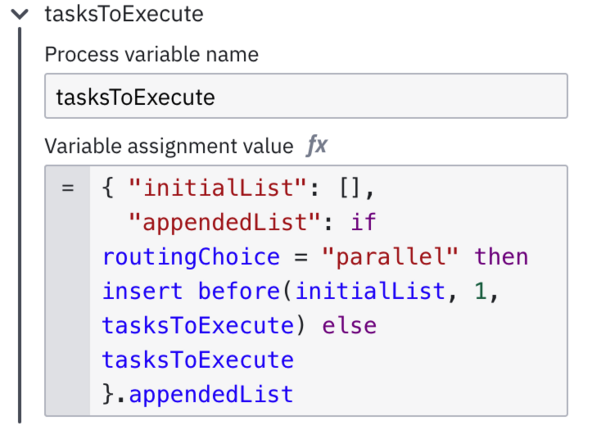Click tasksToExecute on the line after else

click(x=198, y=360)
